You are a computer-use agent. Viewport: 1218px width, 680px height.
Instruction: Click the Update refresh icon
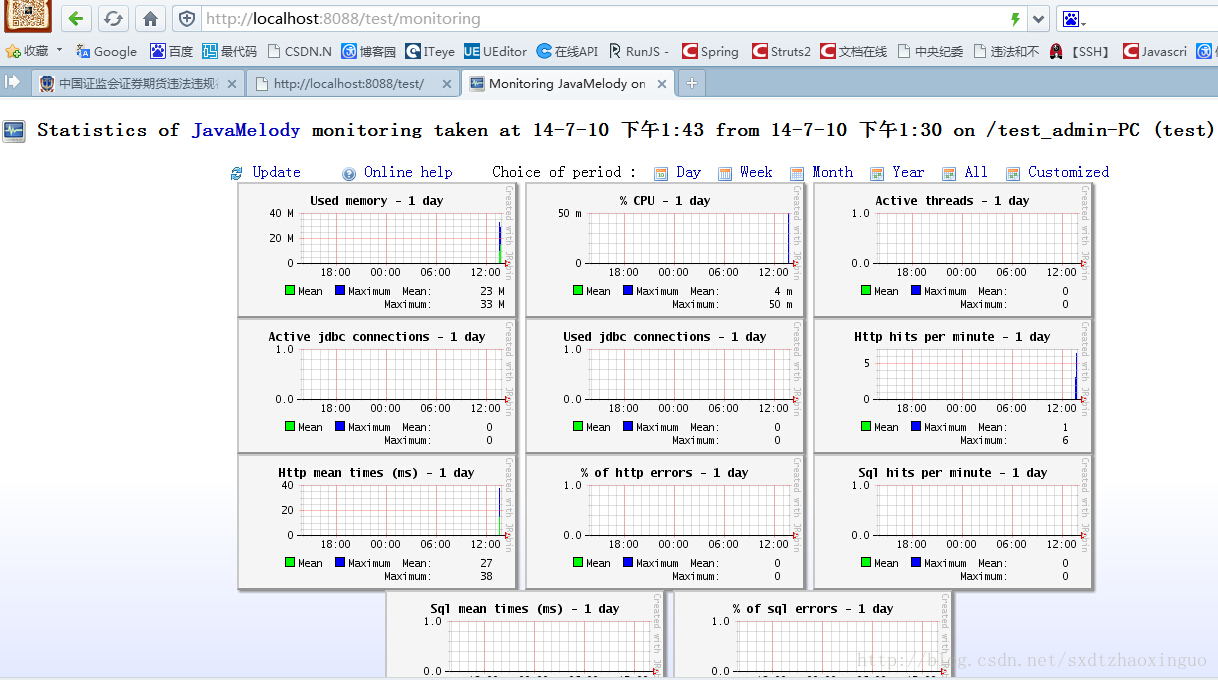[237, 173]
